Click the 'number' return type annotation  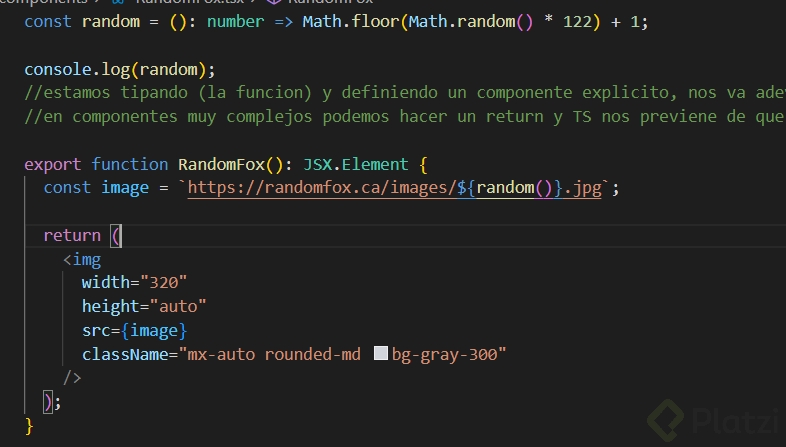(x=236, y=22)
